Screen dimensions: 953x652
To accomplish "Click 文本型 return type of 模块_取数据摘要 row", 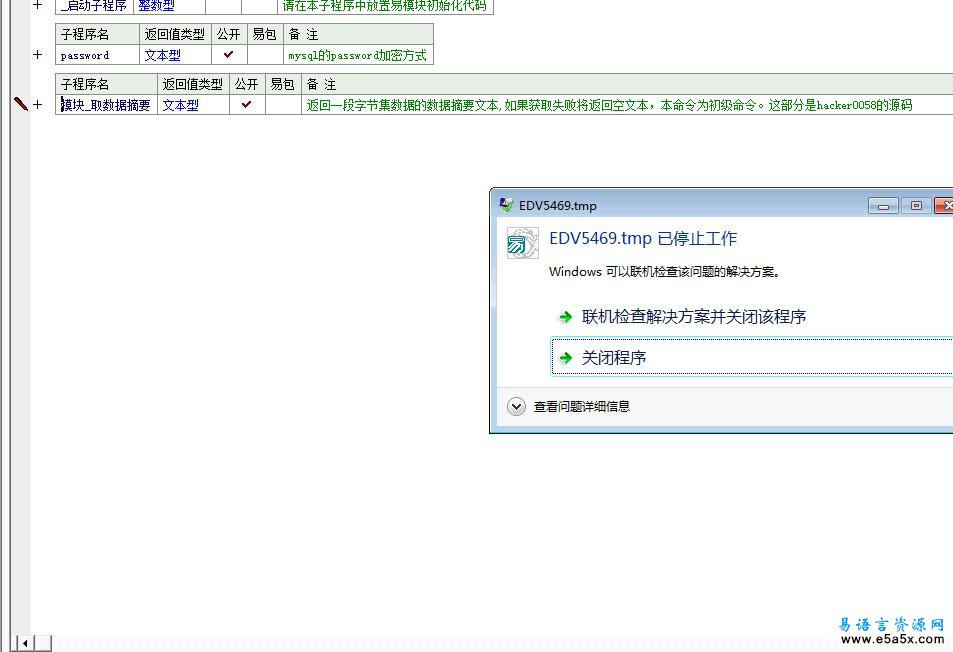I will [181, 105].
